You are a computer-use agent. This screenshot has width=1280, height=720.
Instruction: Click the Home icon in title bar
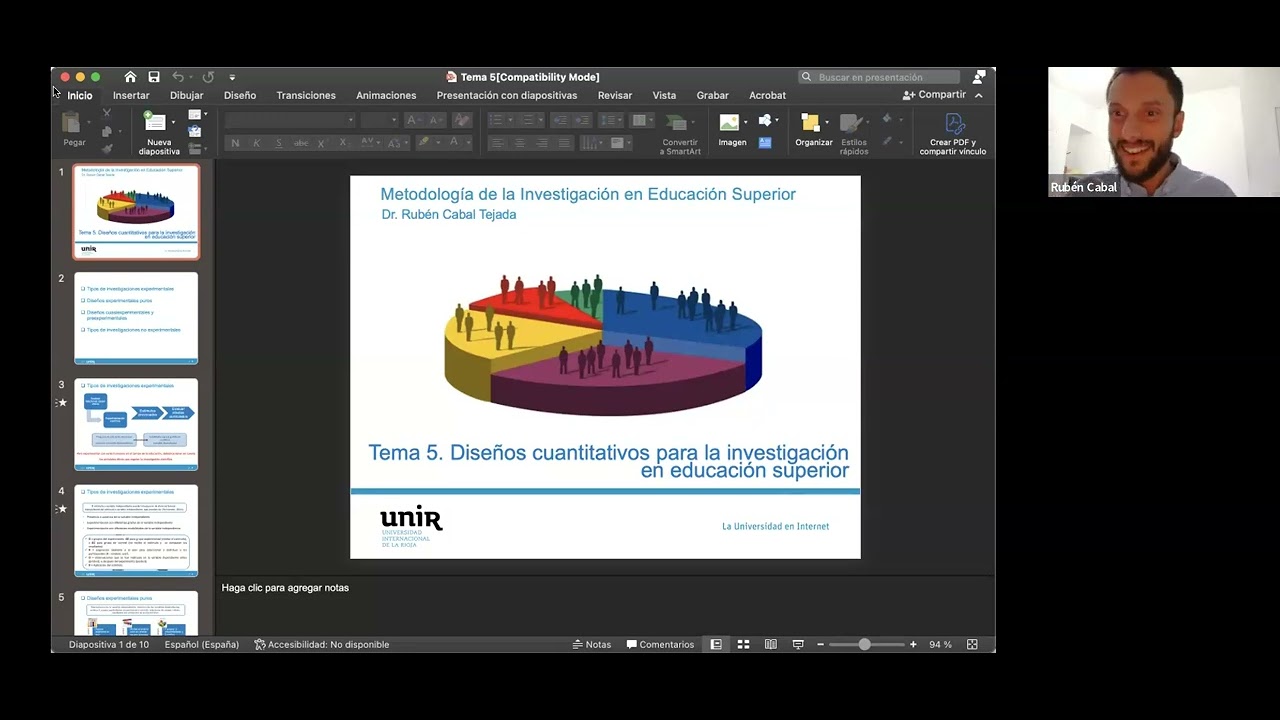(130, 77)
